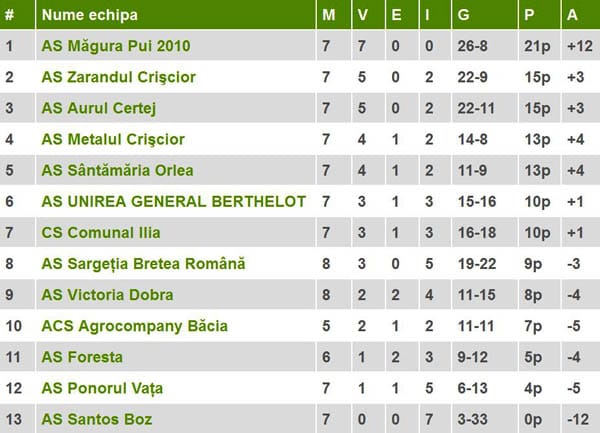Click the '#' rank column header
The height and width of the screenshot is (433, 600).
[10, 15]
